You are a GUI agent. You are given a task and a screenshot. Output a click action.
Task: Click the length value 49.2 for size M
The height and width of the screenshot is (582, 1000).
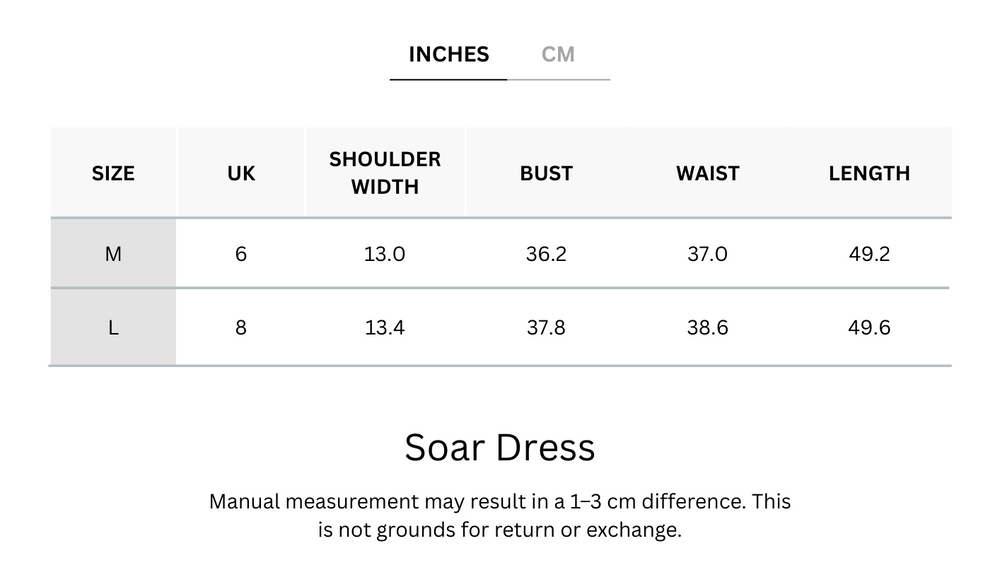(868, 254)
